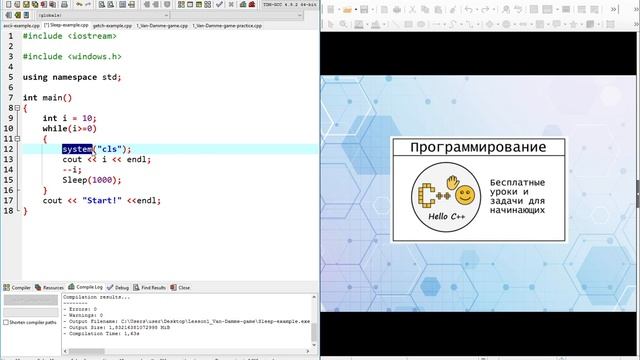
Task: Click the Print icon in Dev-C++ toolbar
Action: (x=64, y=4)
